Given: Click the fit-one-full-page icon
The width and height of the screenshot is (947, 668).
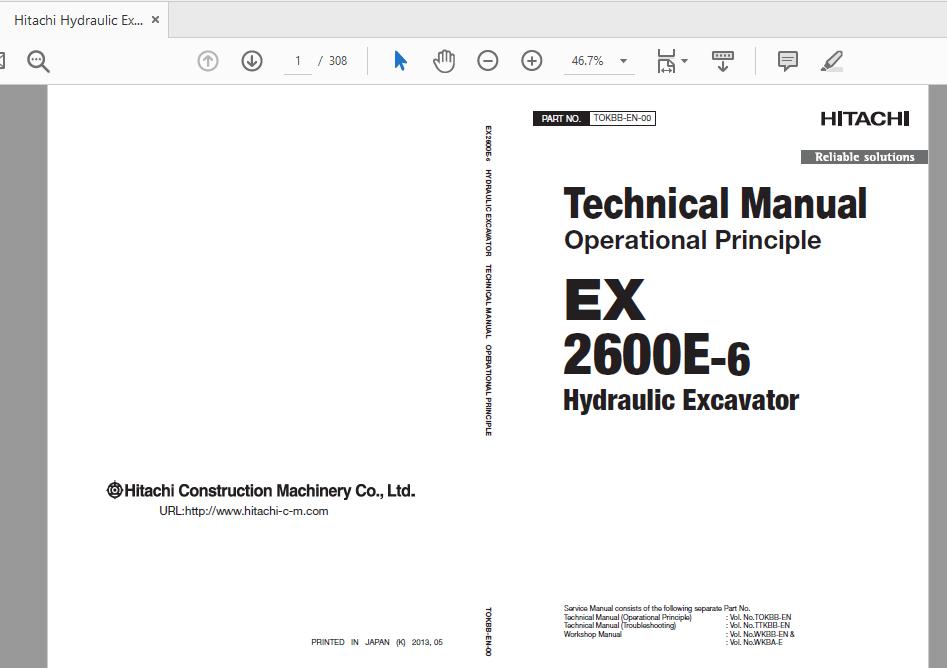Looking at the screenshot, I should tap(665, 60).
